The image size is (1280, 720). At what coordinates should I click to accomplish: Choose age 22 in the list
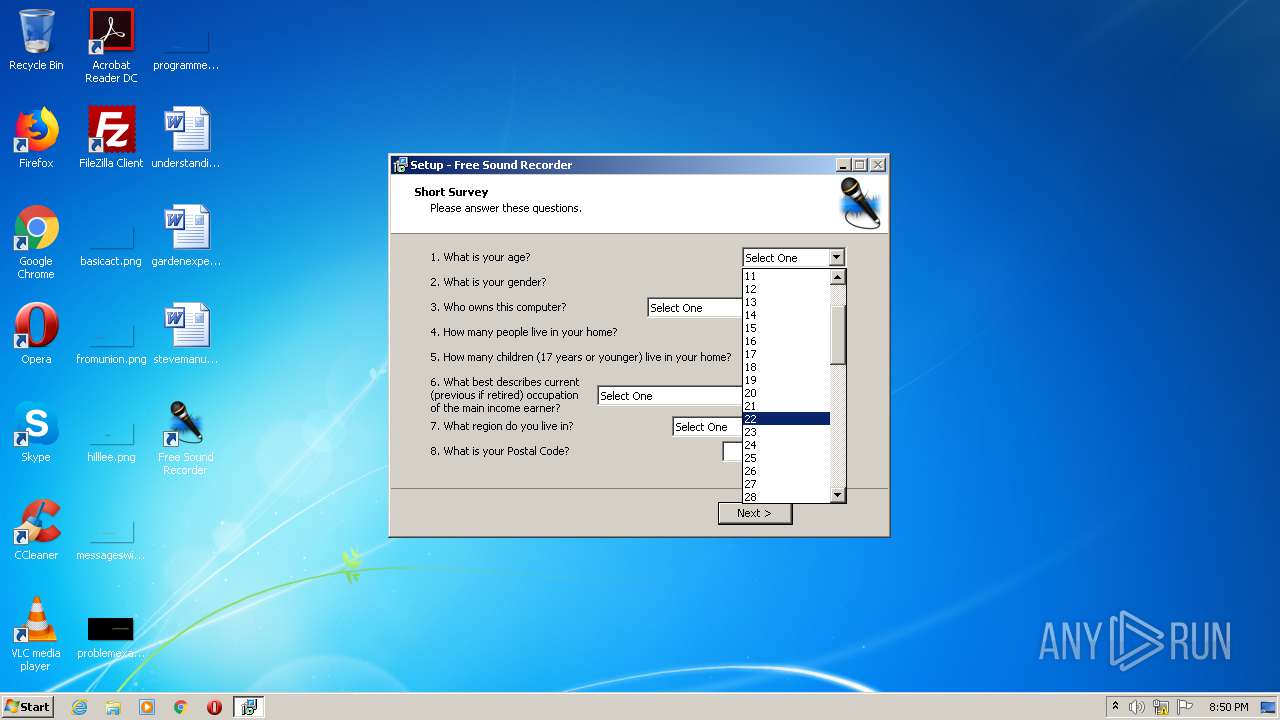(x=787, y=419)
